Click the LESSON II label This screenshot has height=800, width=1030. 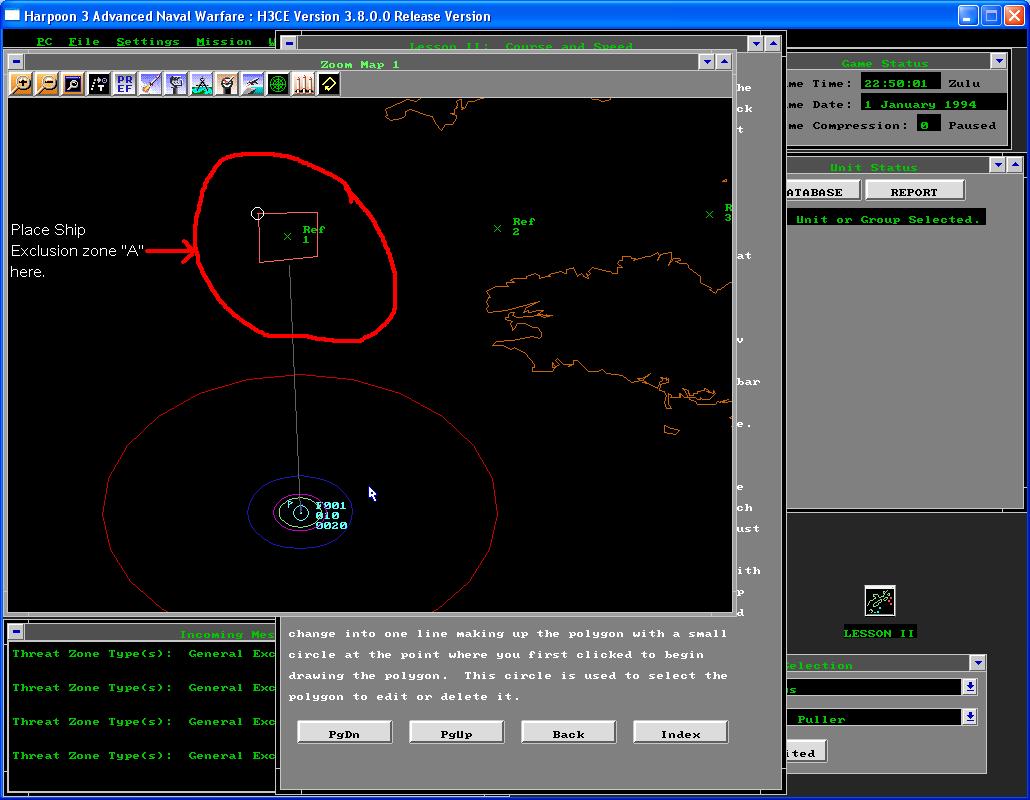(x=879, y=633)
